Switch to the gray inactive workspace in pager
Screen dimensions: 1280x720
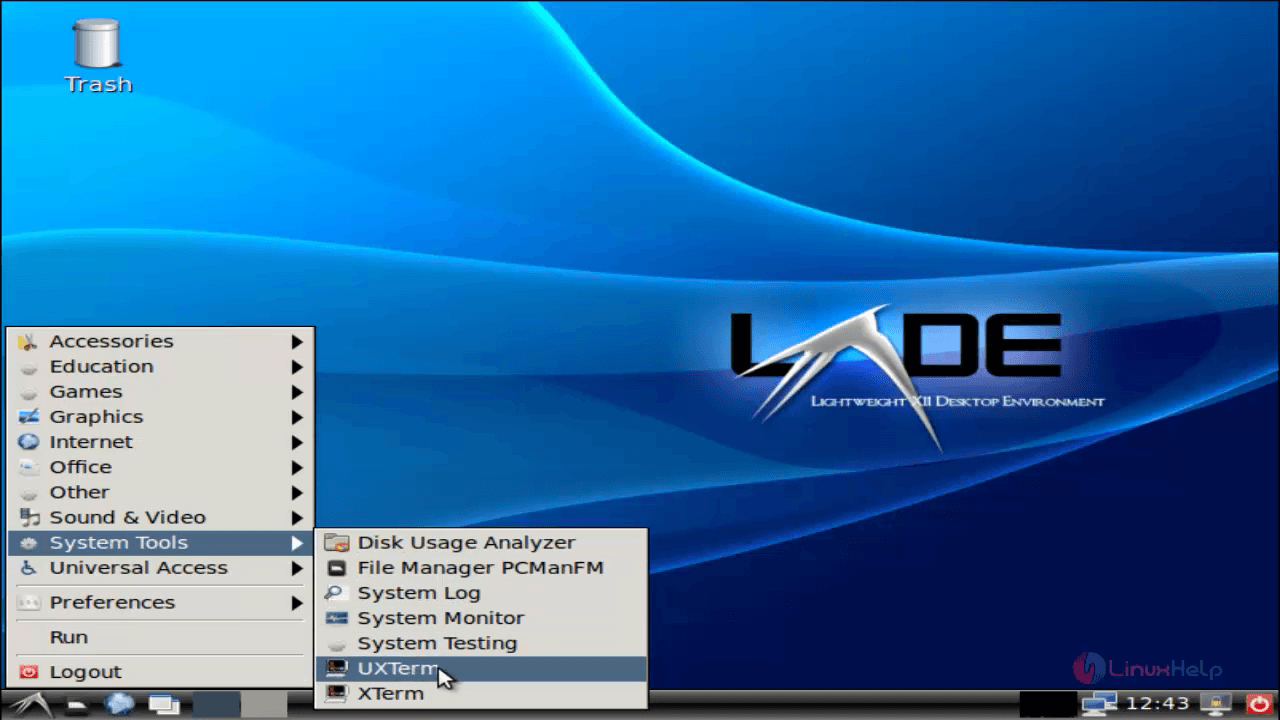[264, 704]
